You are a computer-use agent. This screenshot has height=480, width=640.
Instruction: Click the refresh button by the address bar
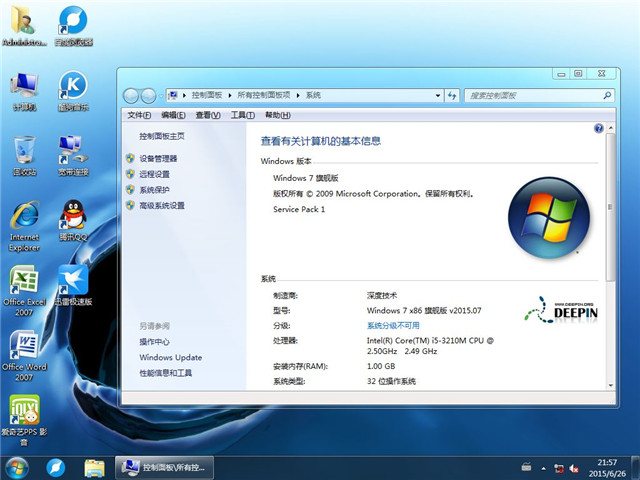pos(452,96)
